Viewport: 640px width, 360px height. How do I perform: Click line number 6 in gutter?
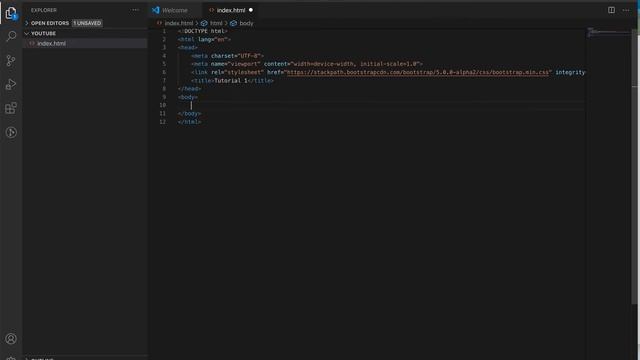(164, 72)
